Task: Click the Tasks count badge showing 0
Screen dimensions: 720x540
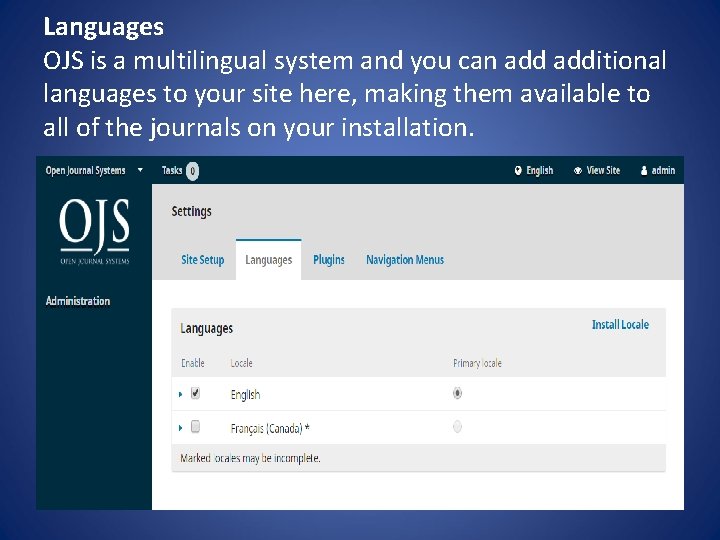Action: [x=193, y=171]
